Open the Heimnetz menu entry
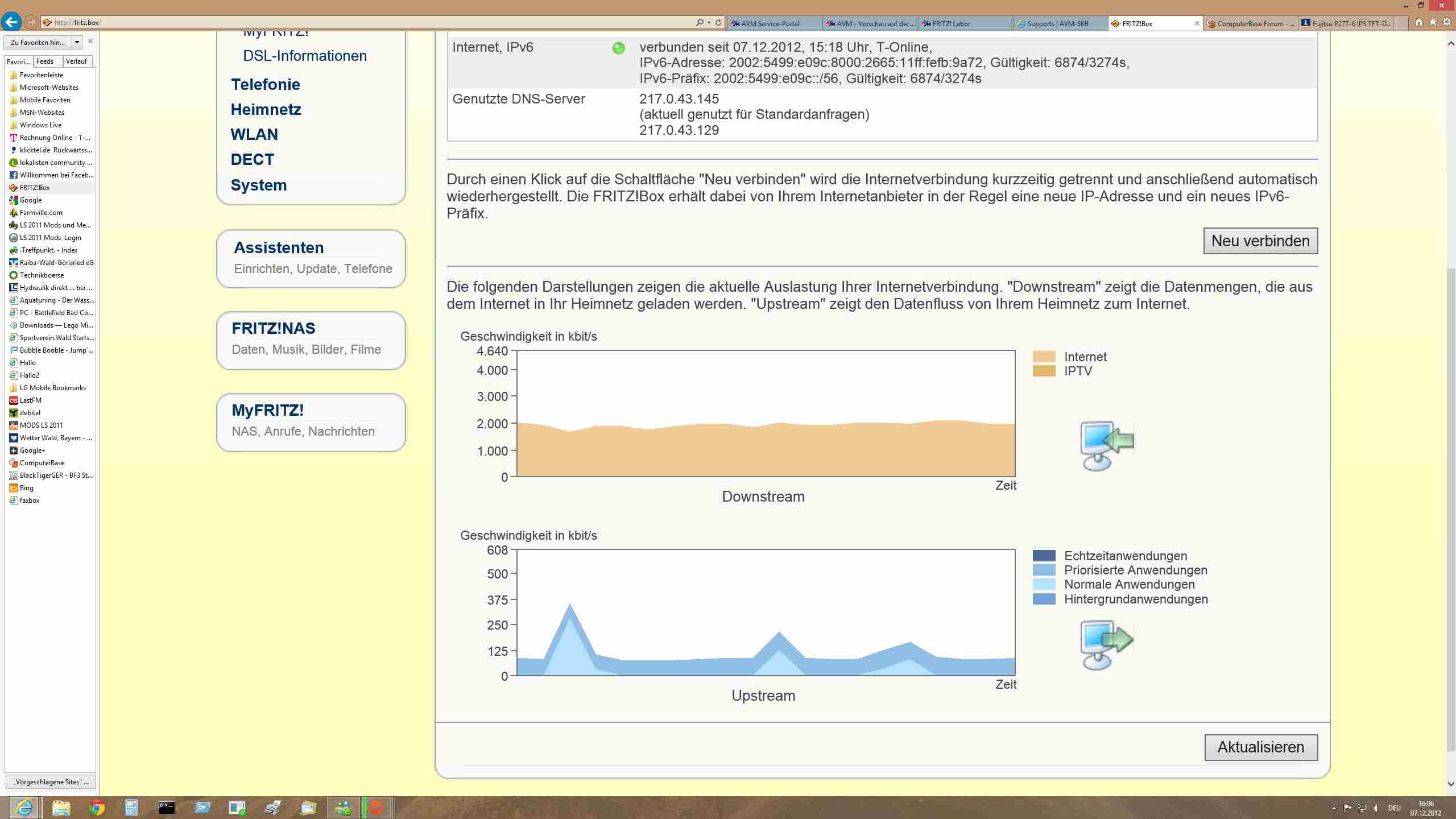 266,109
